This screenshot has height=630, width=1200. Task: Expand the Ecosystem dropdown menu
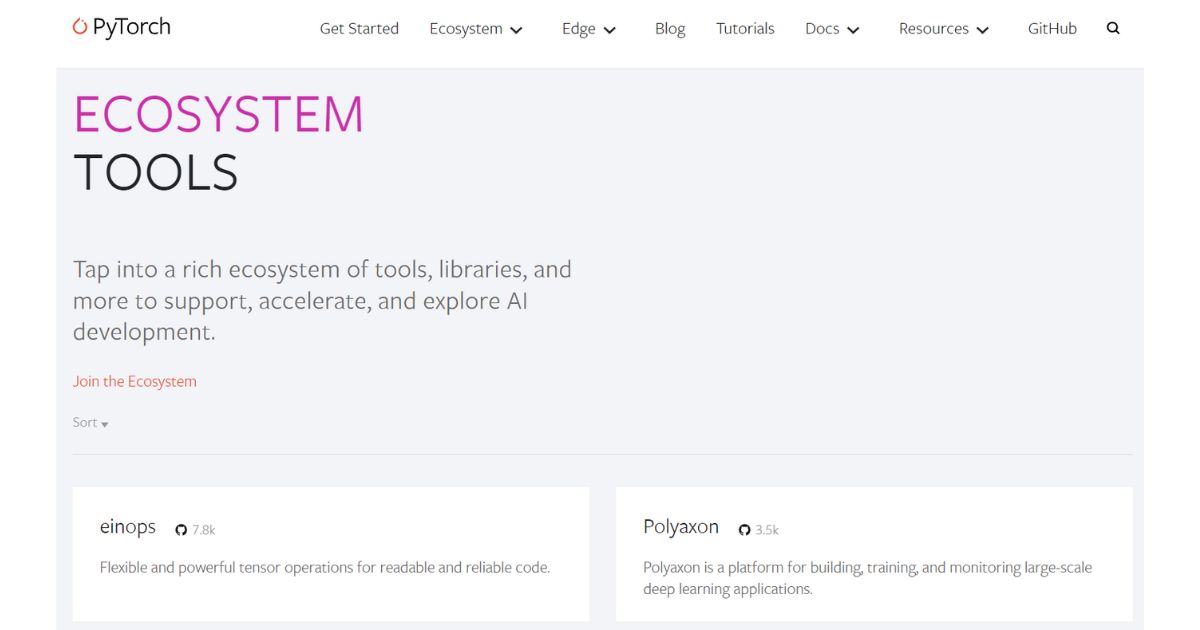476,29
